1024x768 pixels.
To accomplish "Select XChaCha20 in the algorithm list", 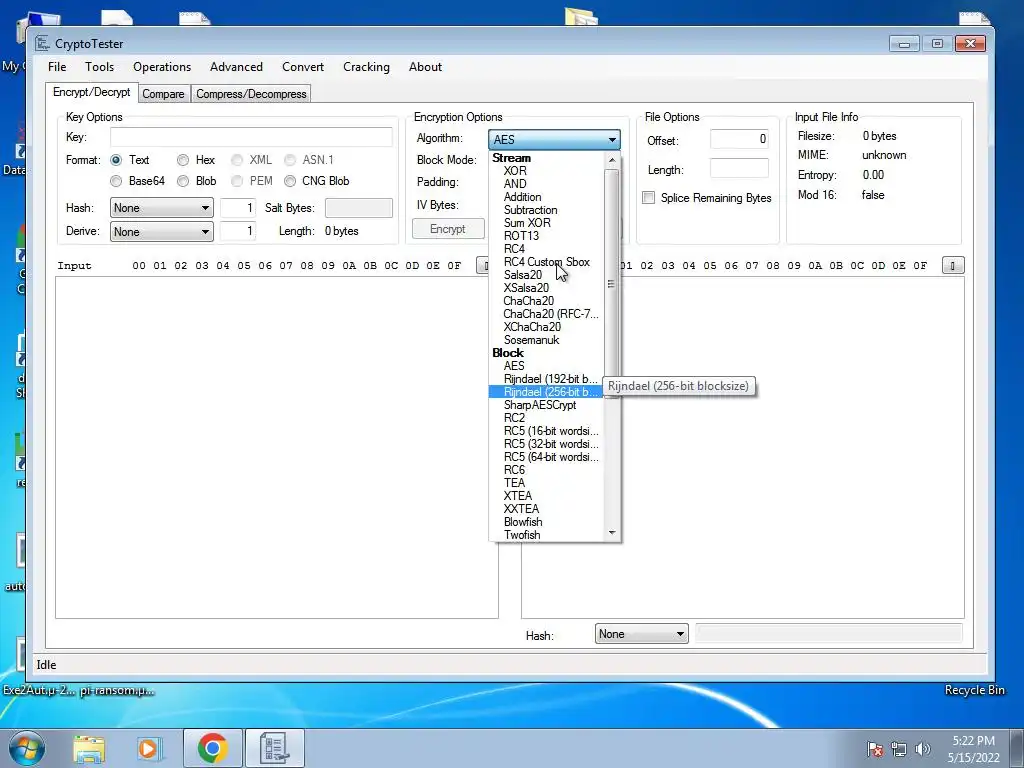I will pyautogui.click(x=532, y=327).
